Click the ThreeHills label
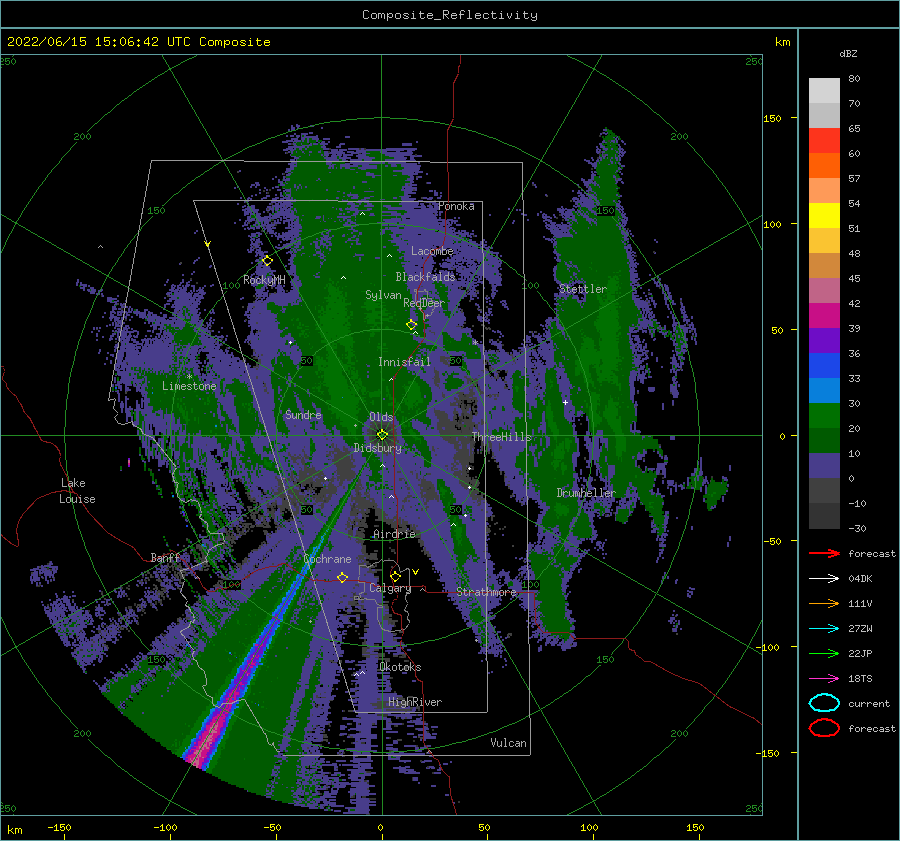Screen dimensions: 900x841 pos(501,437)
